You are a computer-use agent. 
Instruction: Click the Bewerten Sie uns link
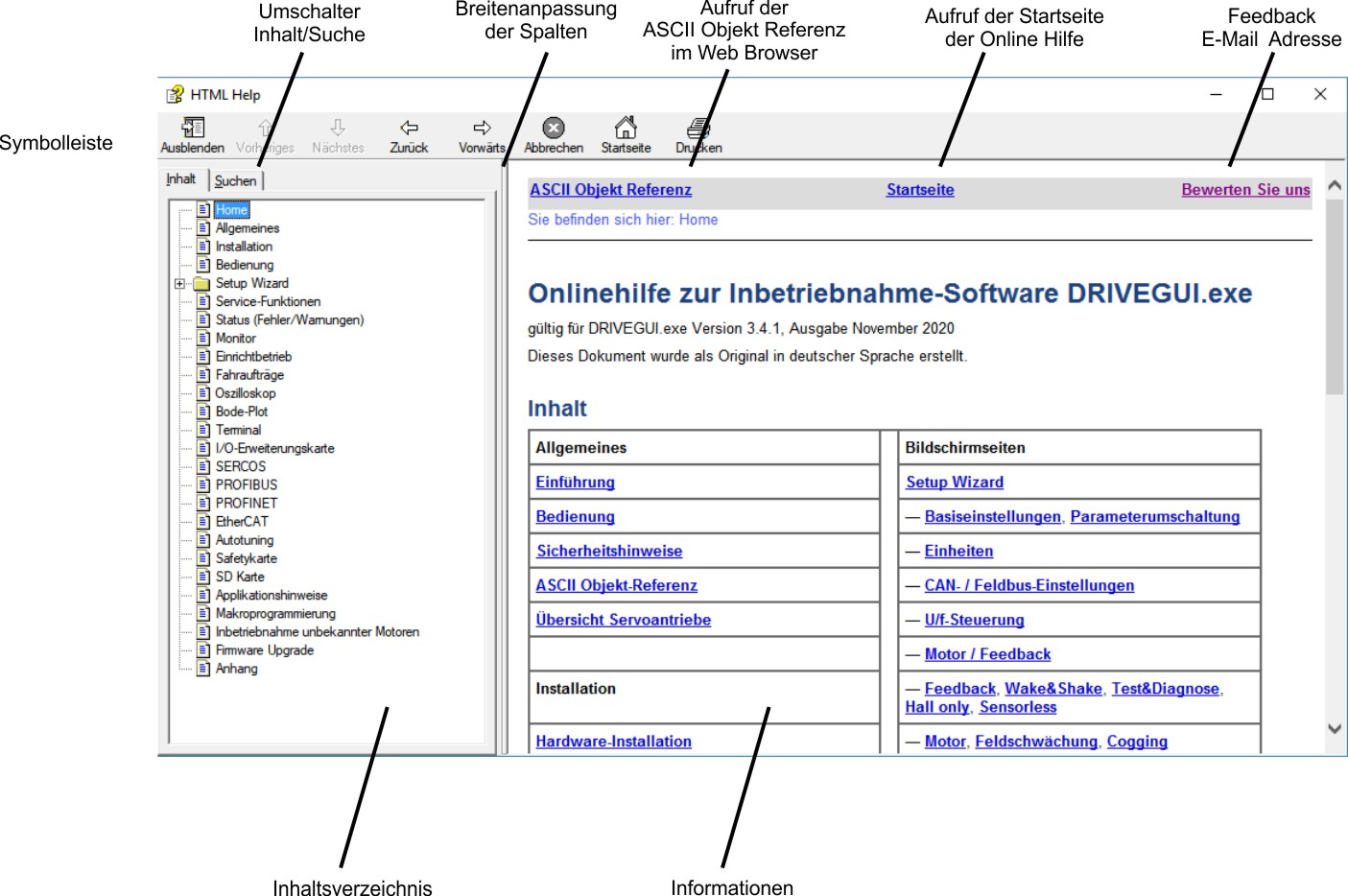pos(1245,190)
